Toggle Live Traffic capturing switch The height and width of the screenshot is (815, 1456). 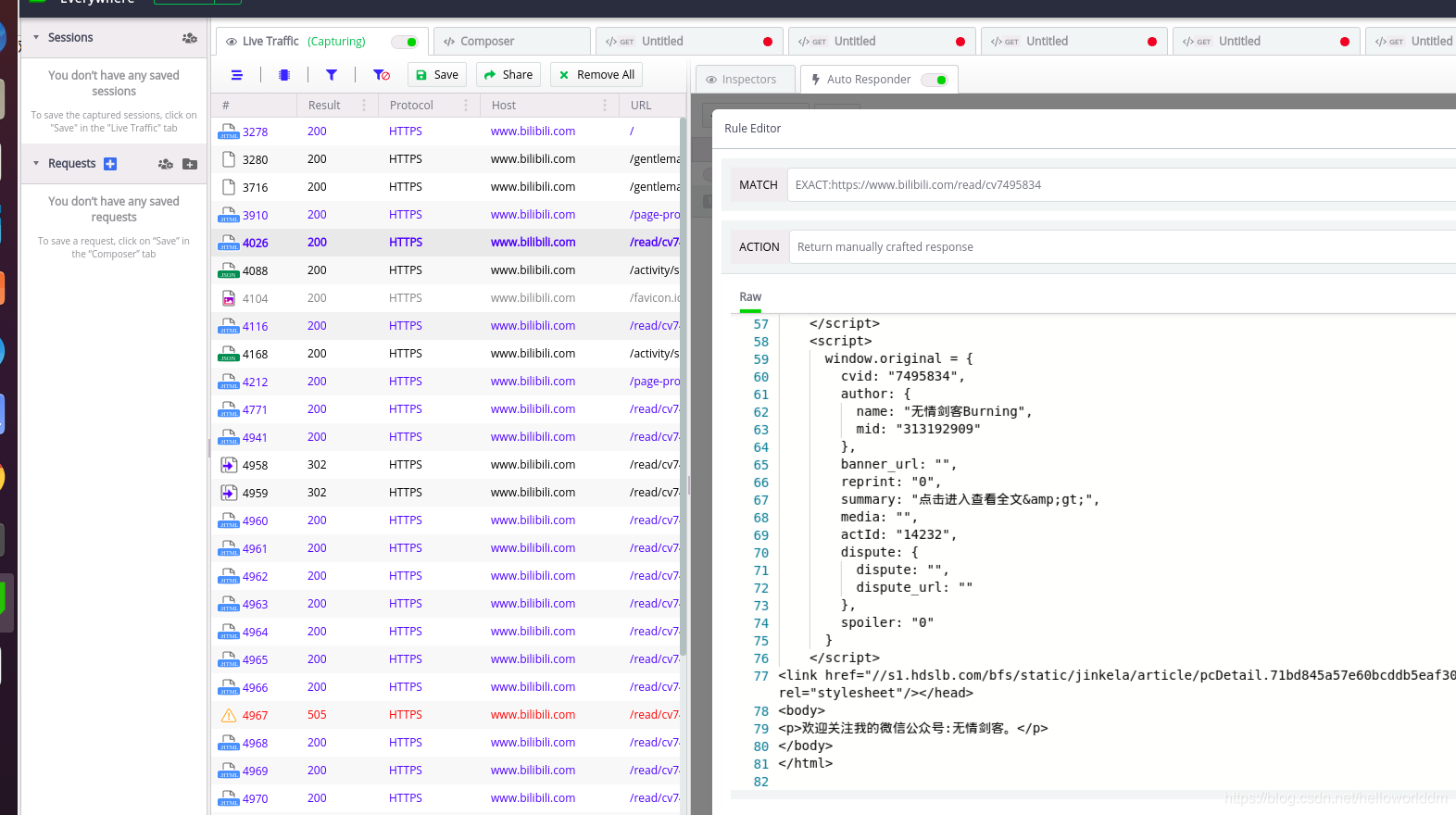click(405, 42)
